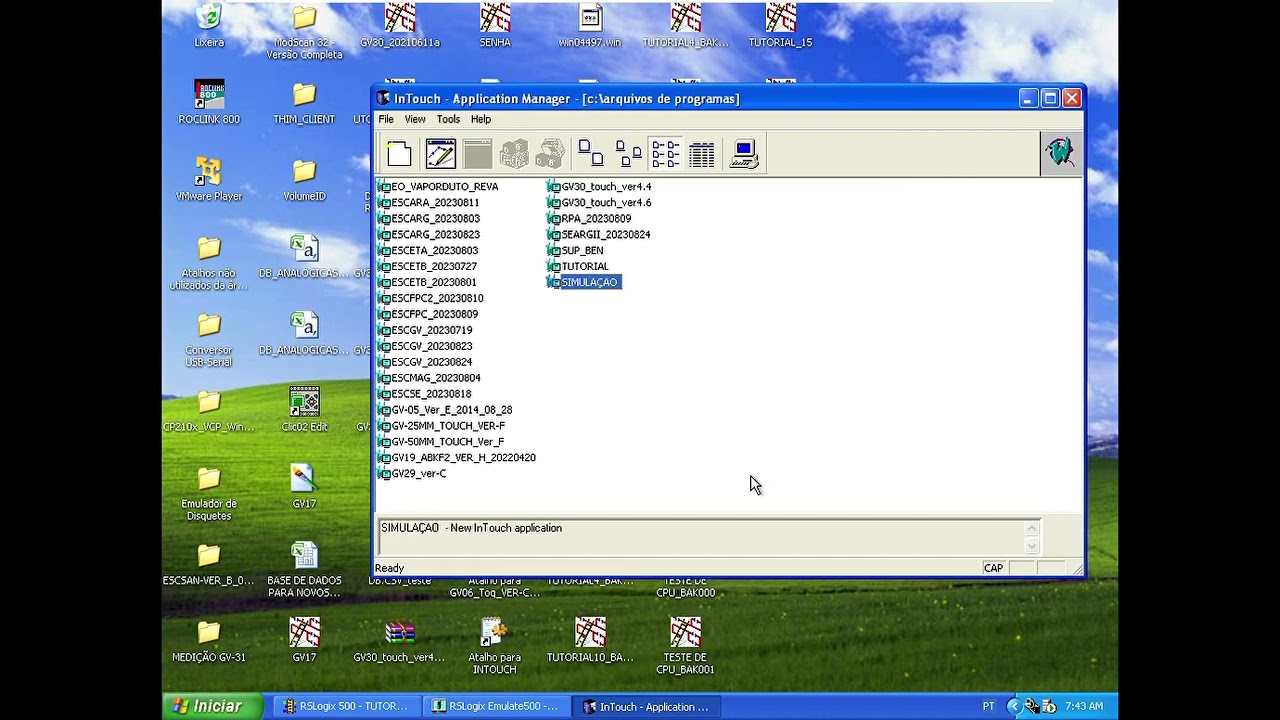1280x720 pixels.
Task: Select ROCLINK 800 shortcut icon
Action: pyautogui.click(x=209, y=102)
